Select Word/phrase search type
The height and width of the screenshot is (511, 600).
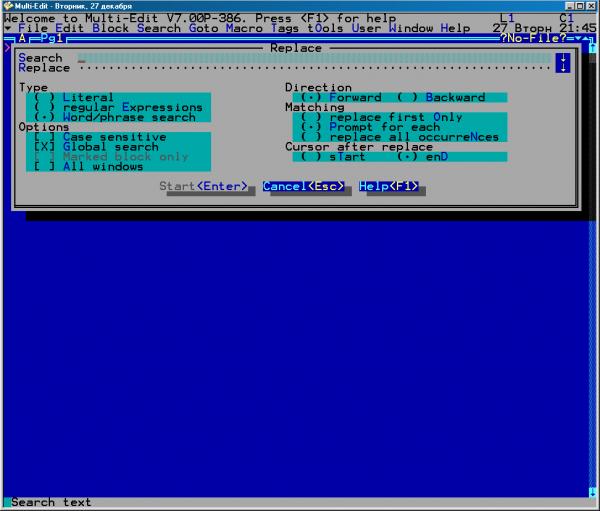click(x=115, y=117)
